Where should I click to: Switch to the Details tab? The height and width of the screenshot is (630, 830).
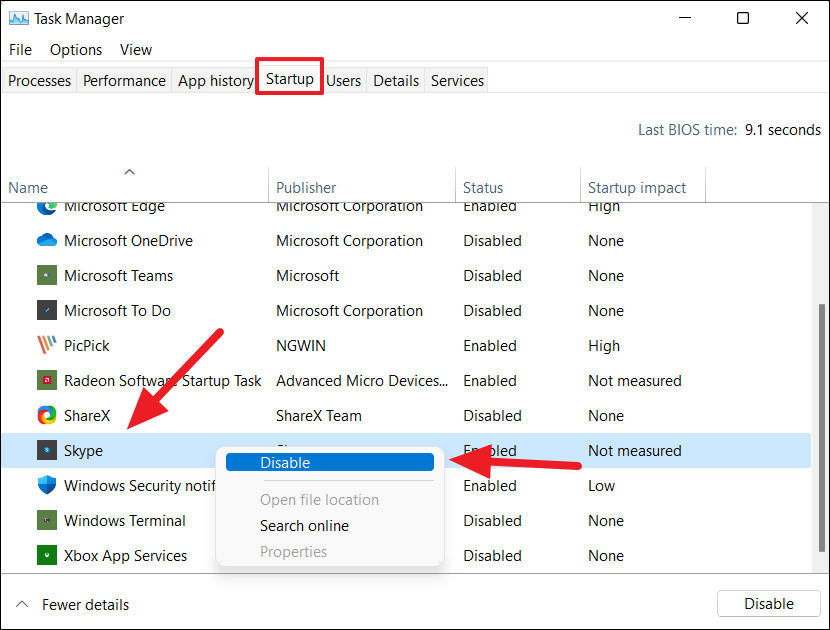click(395, 80)
